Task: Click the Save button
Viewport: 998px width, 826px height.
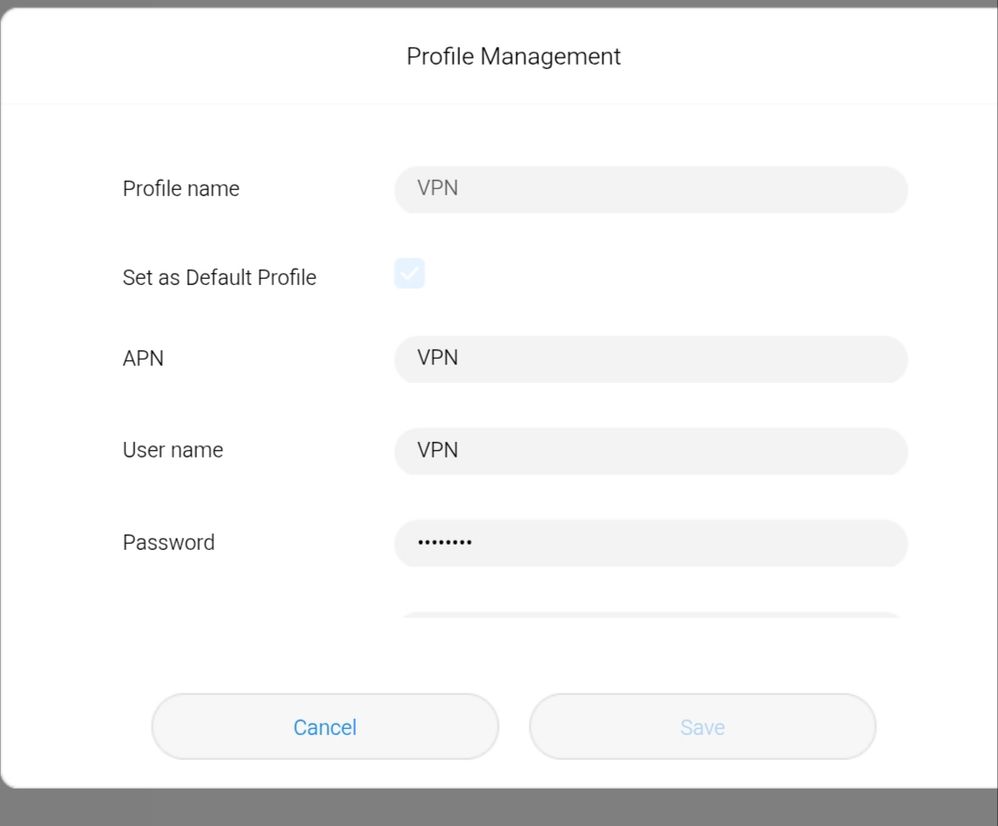Action: 702,727
